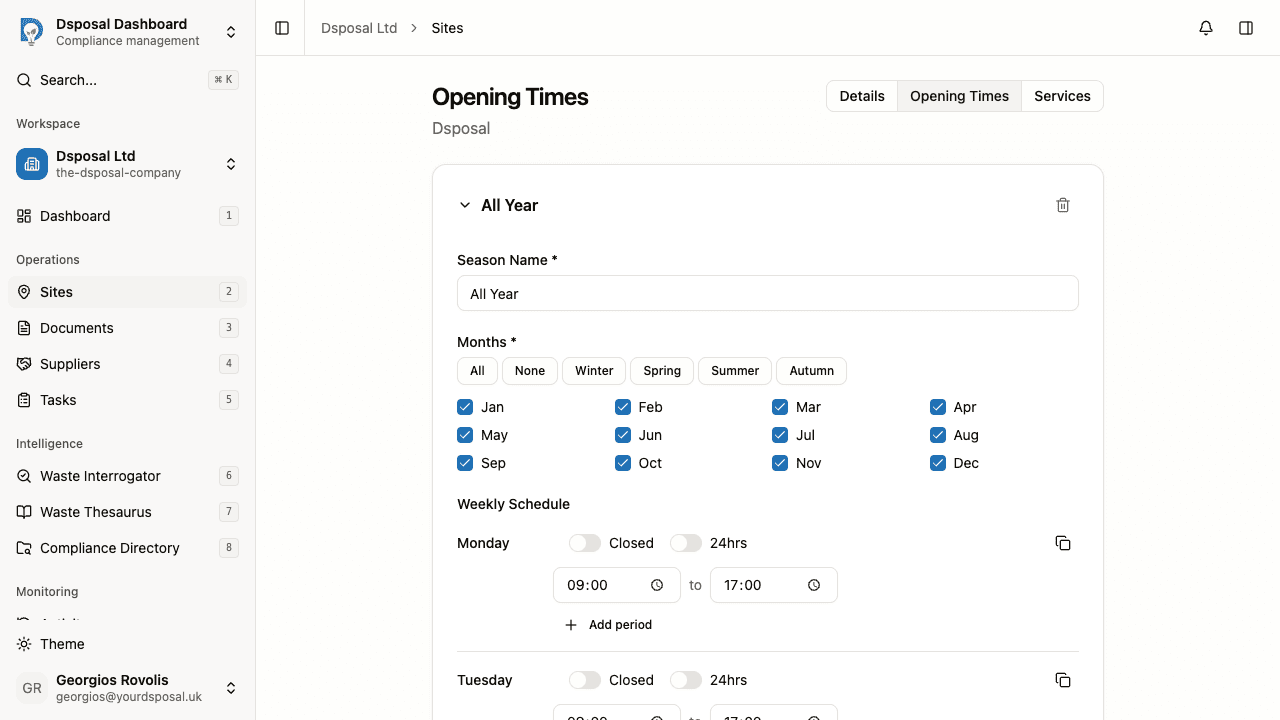This screenshot has height=720, width=1280.
Task: Uncheck the Jan month checkbox
Action: click(465, 407)
